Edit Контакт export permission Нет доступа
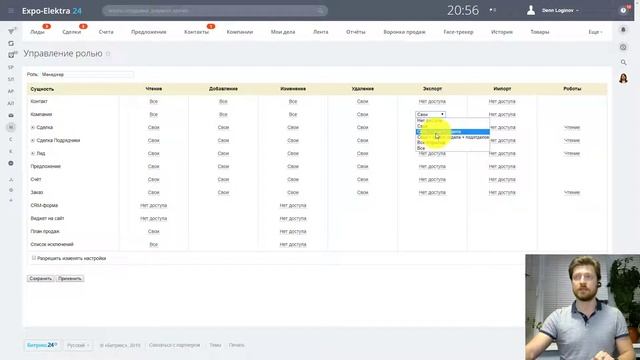 (x=432, y=102)
